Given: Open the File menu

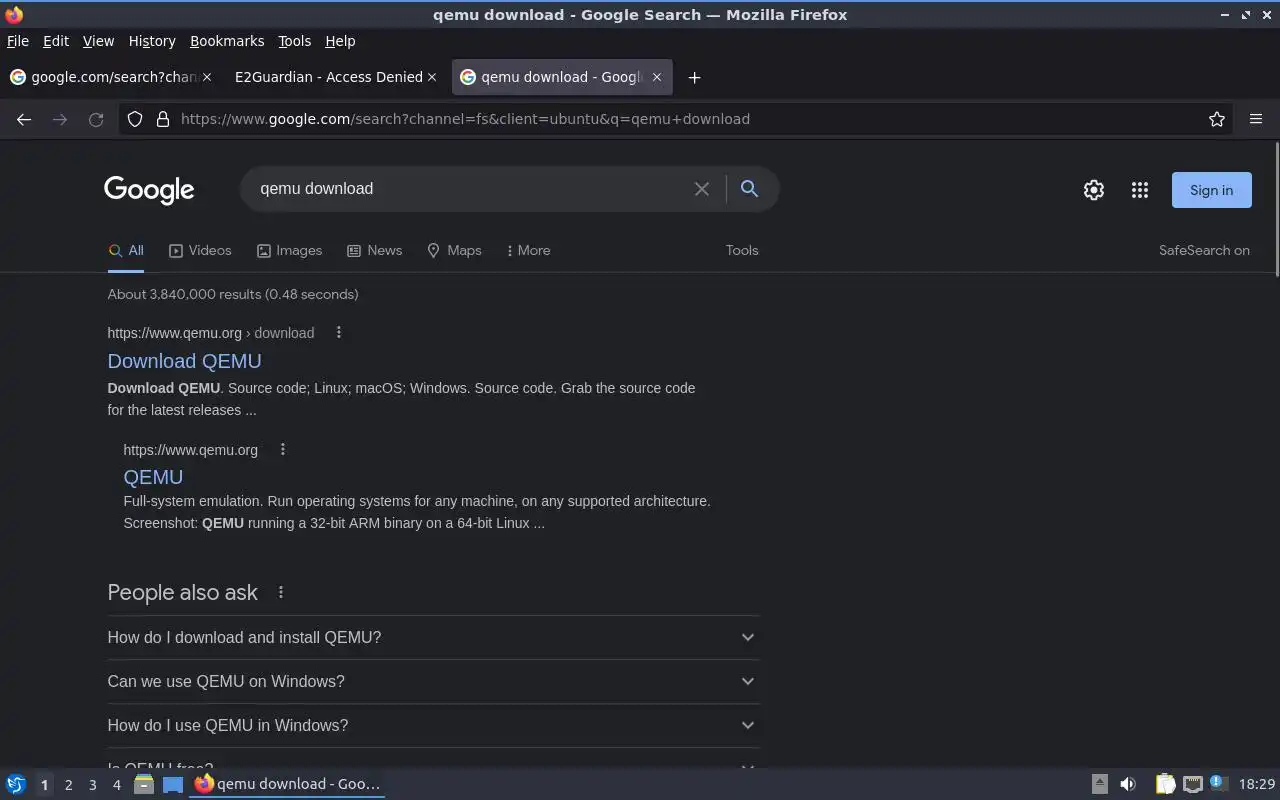Looking at the screenshot, I should click(x=18, y=41).
